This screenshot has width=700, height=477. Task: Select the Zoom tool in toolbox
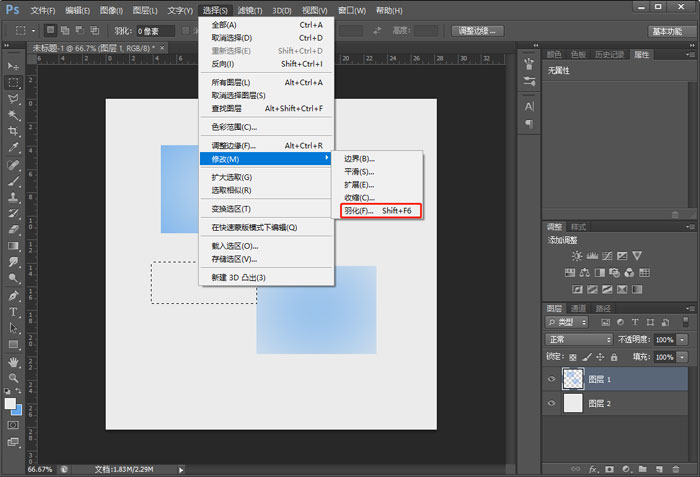13,378
